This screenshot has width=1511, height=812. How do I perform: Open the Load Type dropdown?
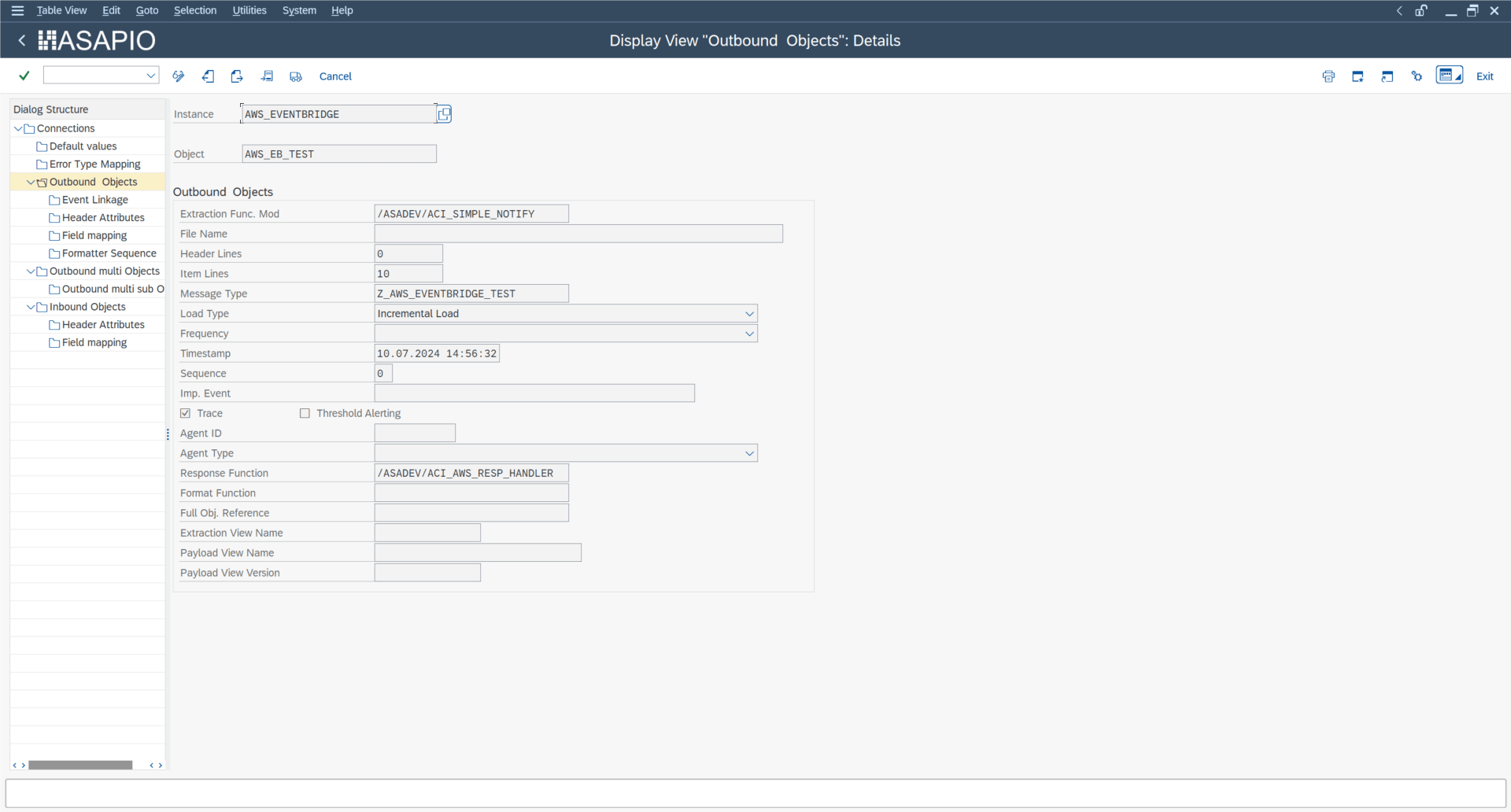pyautogui.click(x=749, y=313)
